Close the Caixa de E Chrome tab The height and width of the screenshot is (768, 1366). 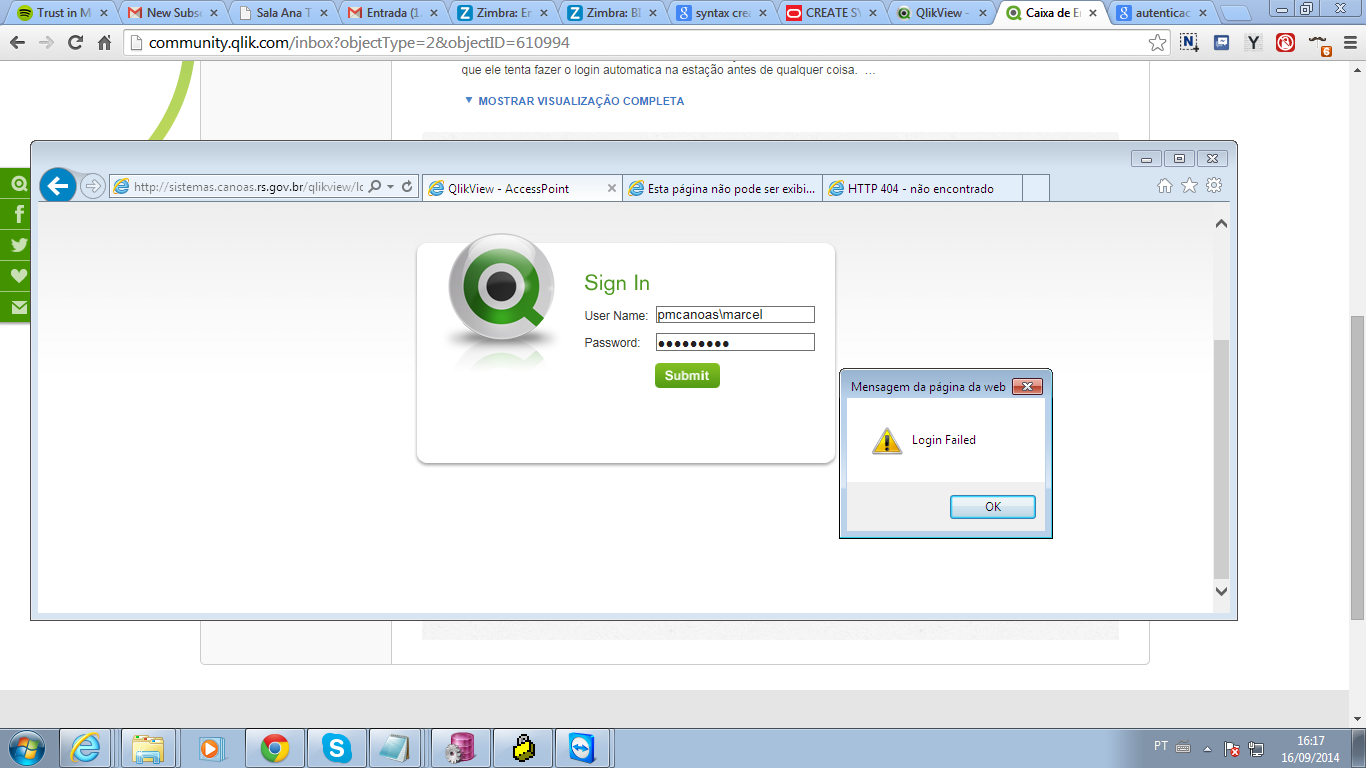tap(1093, 13)
